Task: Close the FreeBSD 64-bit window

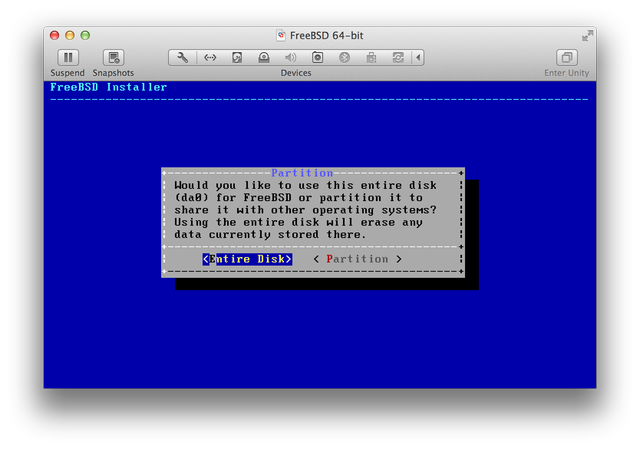Action: pyautogui.click(x=54, y=36)
